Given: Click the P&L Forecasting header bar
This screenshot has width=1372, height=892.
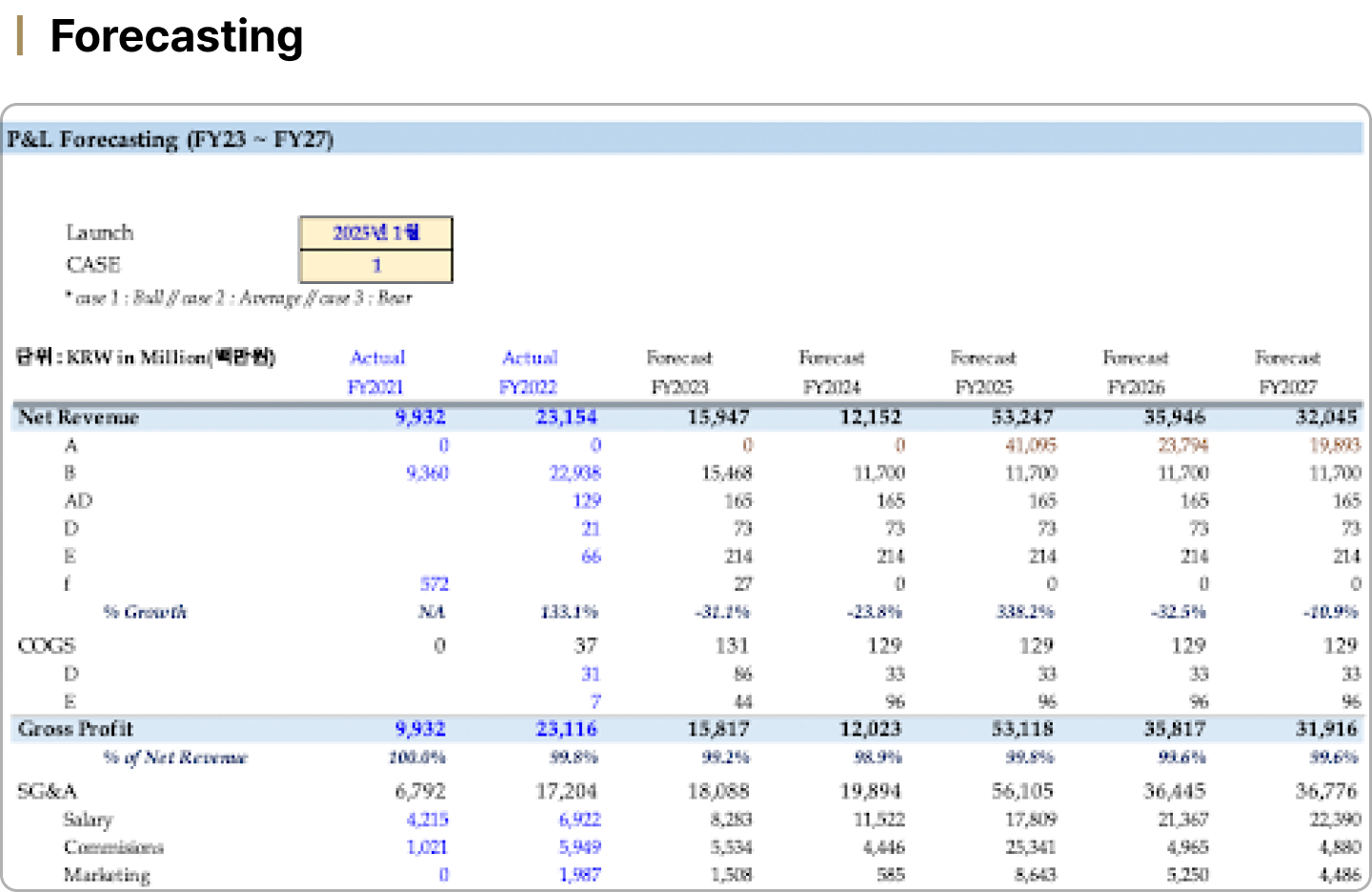Looking at the screenshot, I should [x=684, y=139].
